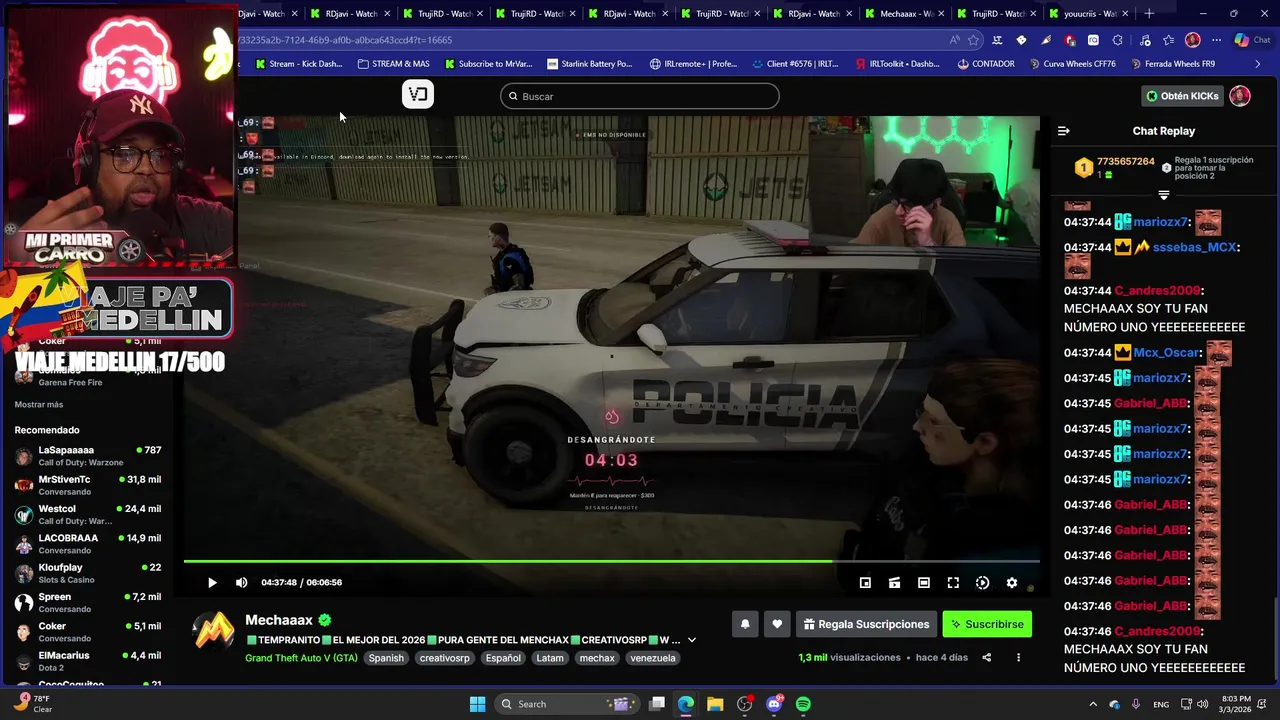Open ElMacarius recommended channel

click(88, 661)
